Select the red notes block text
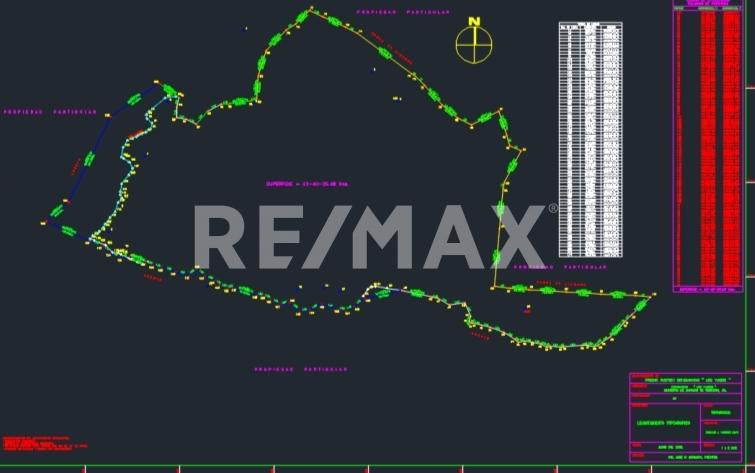Viewport: 755px width, 473px height. (x=44, y=444)
